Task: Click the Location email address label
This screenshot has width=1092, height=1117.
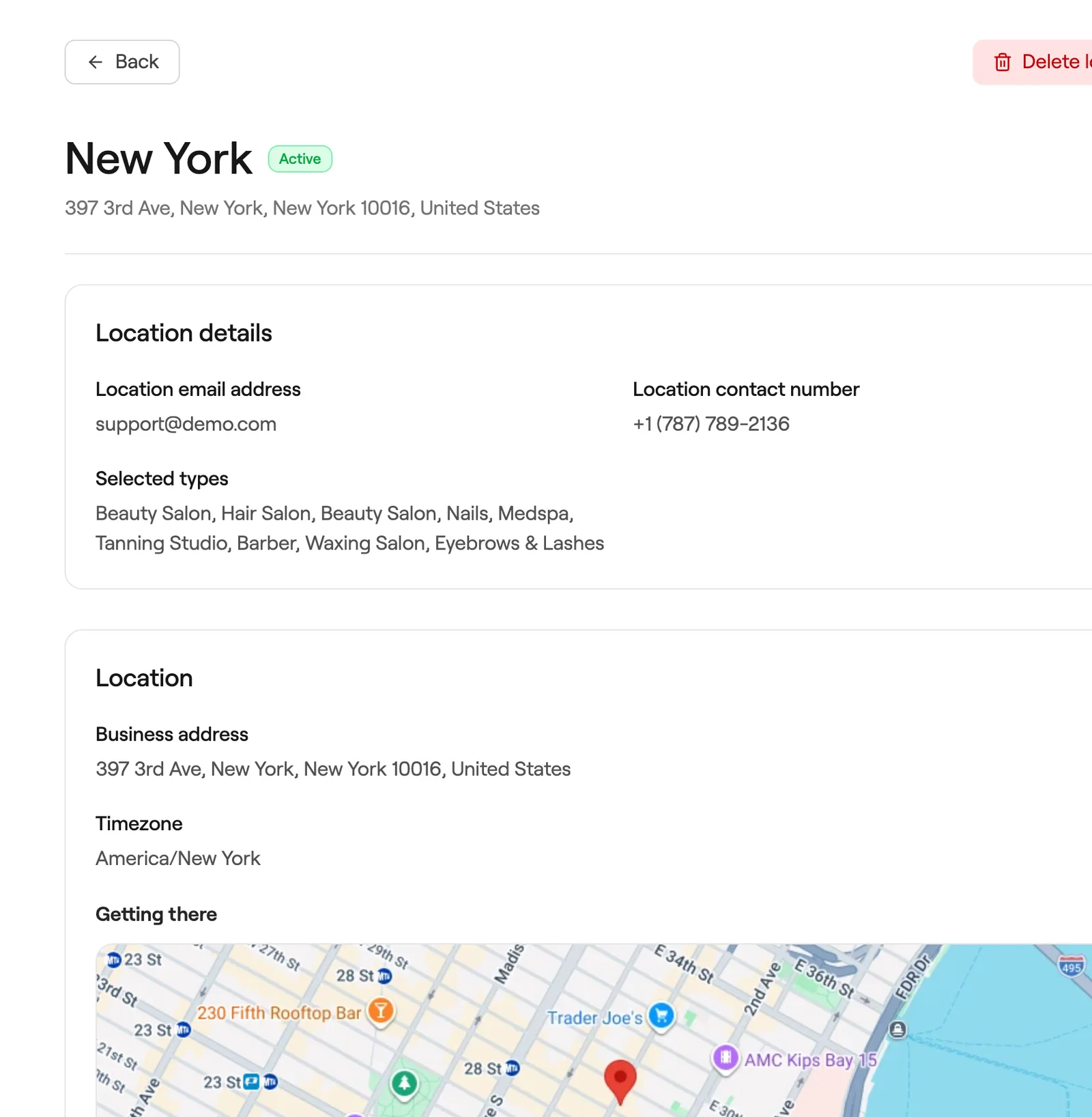Action: click(198, 389)
